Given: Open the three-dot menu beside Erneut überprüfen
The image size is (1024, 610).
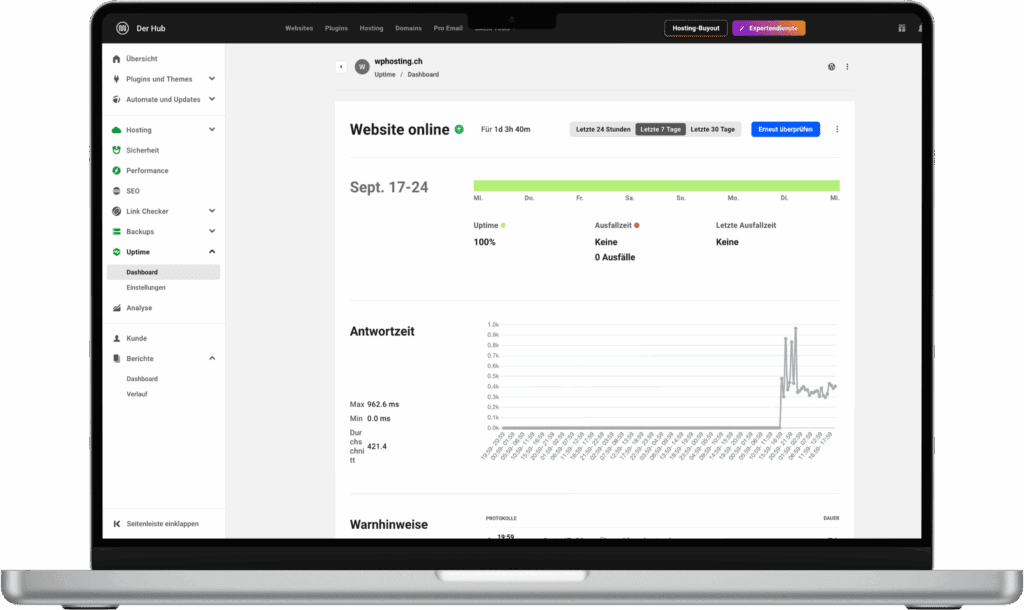Looking at the screenshot, I should click(x=837, y=129).
